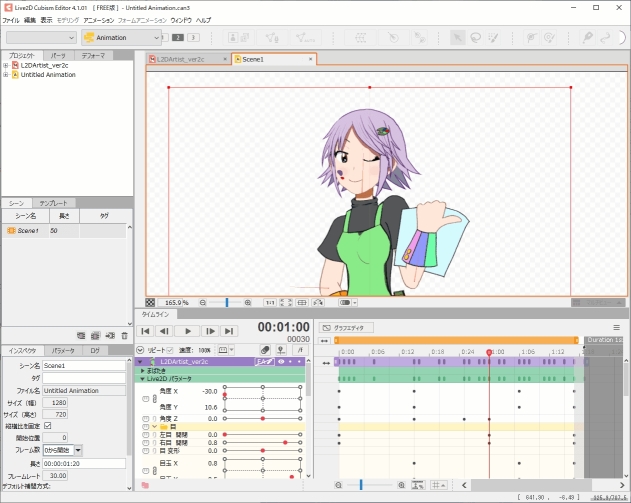Click the checkerboard background icon below canvas
631x503 pixels.
150,303
